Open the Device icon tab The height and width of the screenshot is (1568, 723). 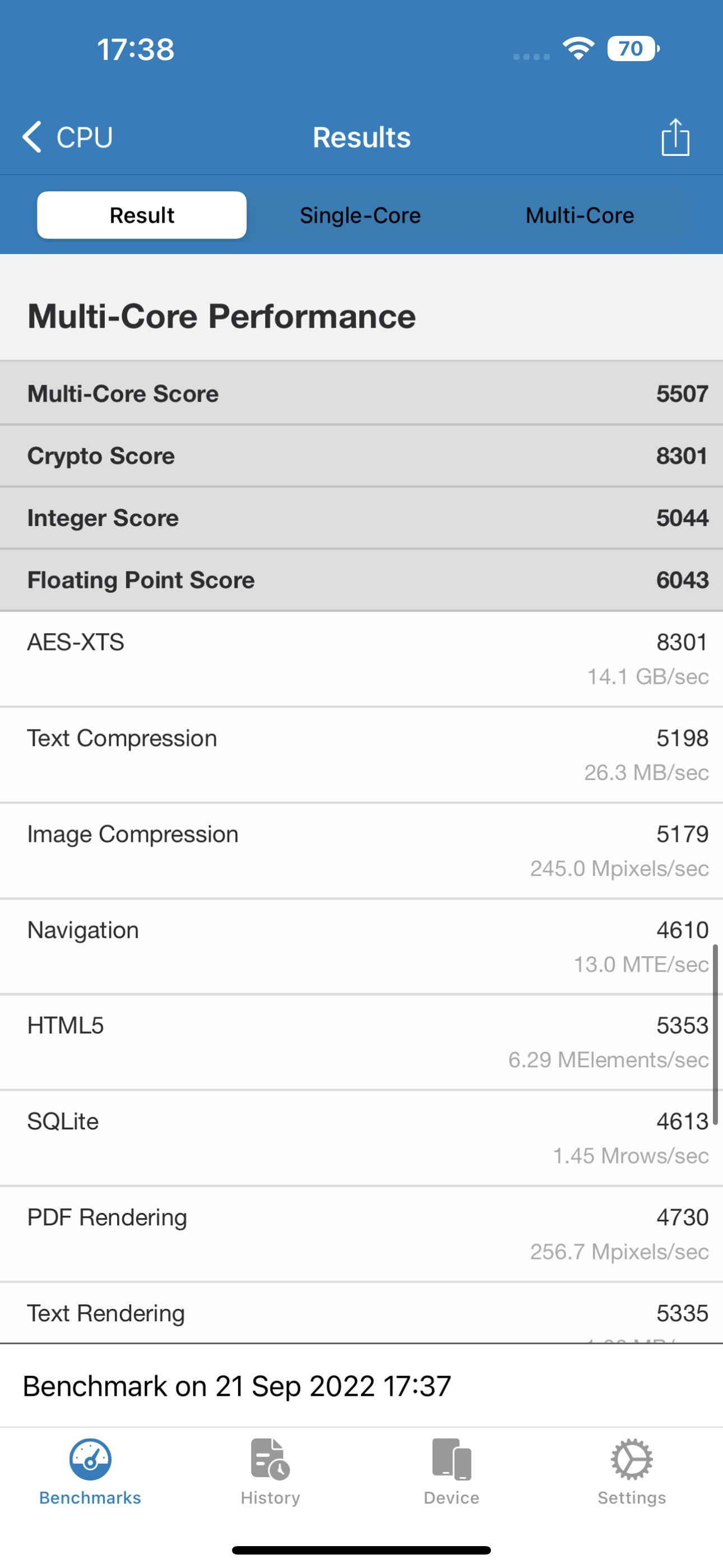452,1460
